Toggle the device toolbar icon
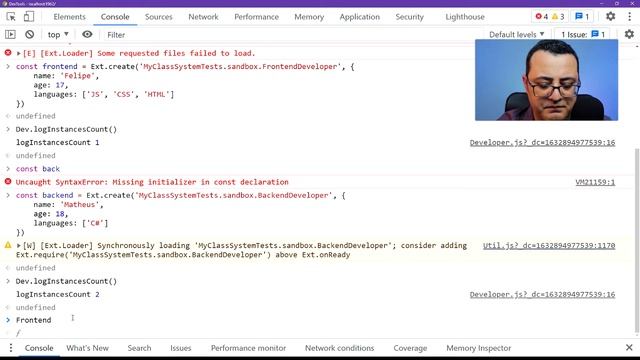The image size is (640, 360). [x=29, y=17]
